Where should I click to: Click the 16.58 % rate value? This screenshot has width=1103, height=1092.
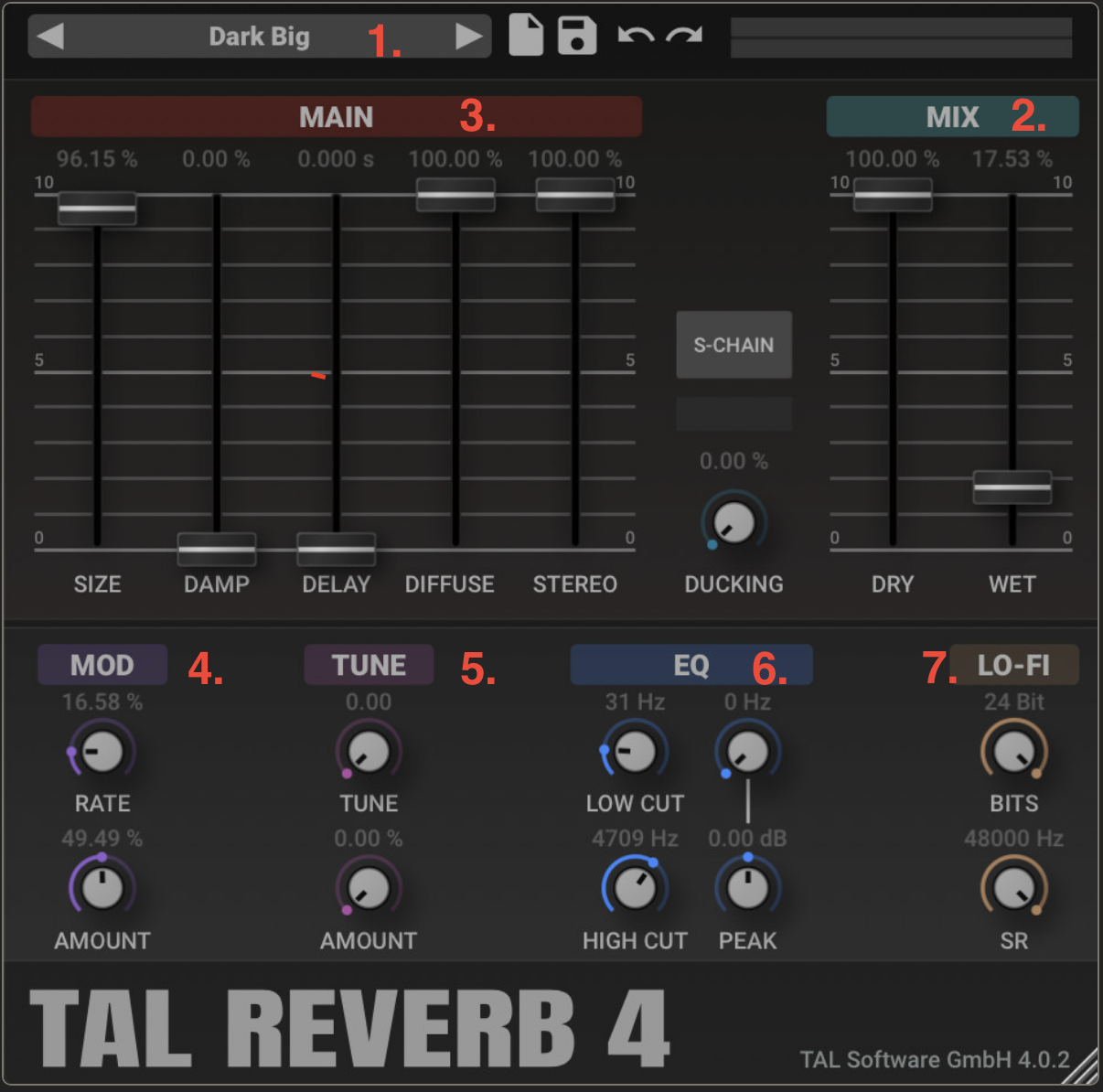(102, 702)
